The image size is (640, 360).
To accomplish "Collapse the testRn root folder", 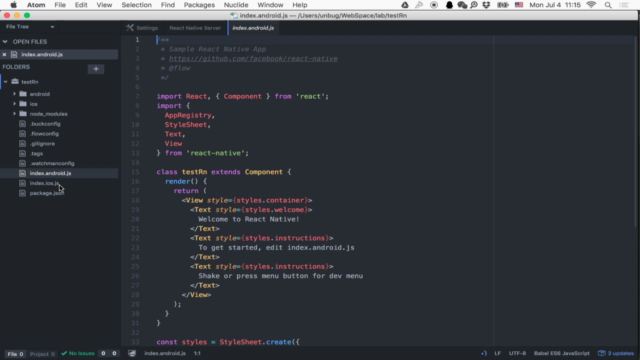I will (5, 82).
